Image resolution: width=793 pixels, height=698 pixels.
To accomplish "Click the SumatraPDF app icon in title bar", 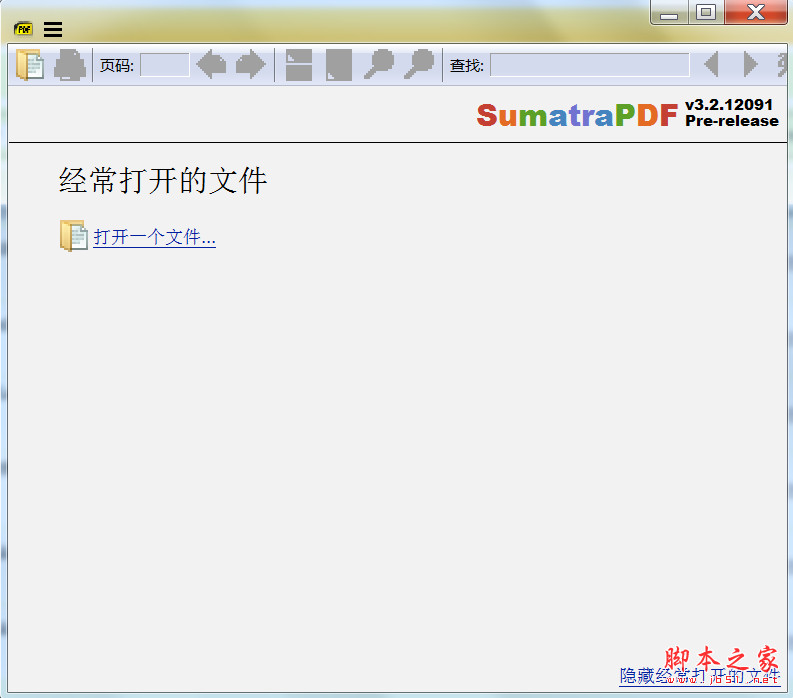I will pos(23,29).
